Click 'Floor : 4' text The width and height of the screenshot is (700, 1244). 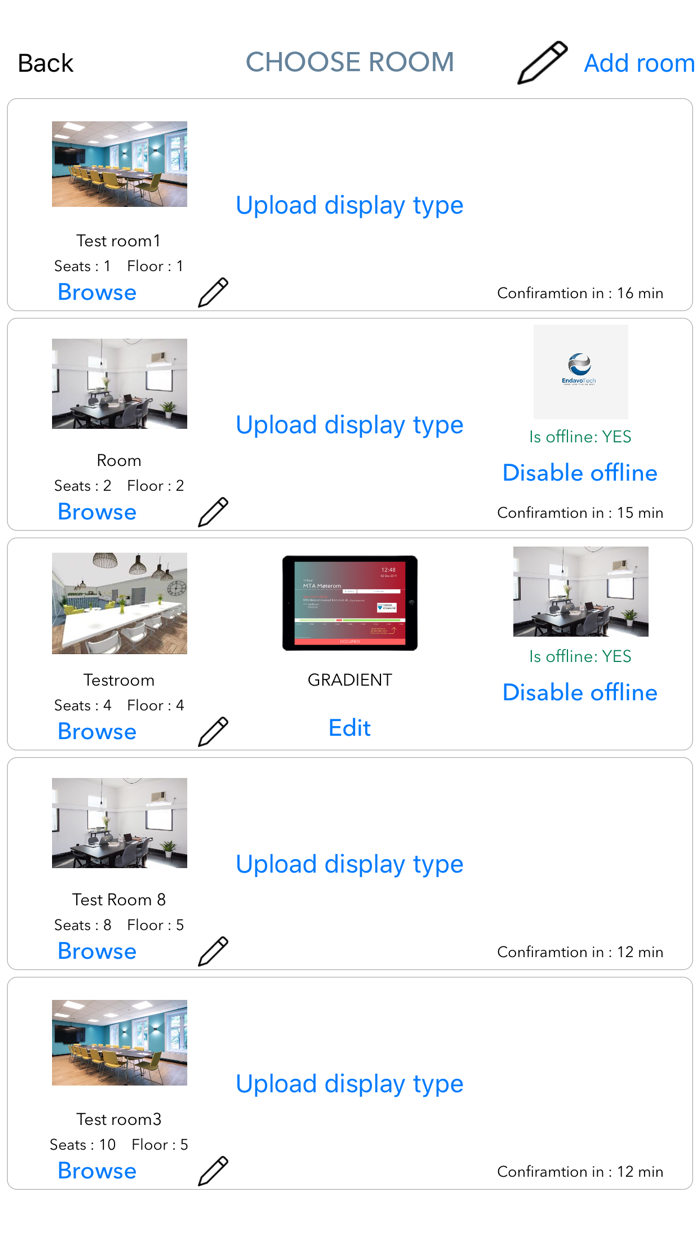[156, 706]
